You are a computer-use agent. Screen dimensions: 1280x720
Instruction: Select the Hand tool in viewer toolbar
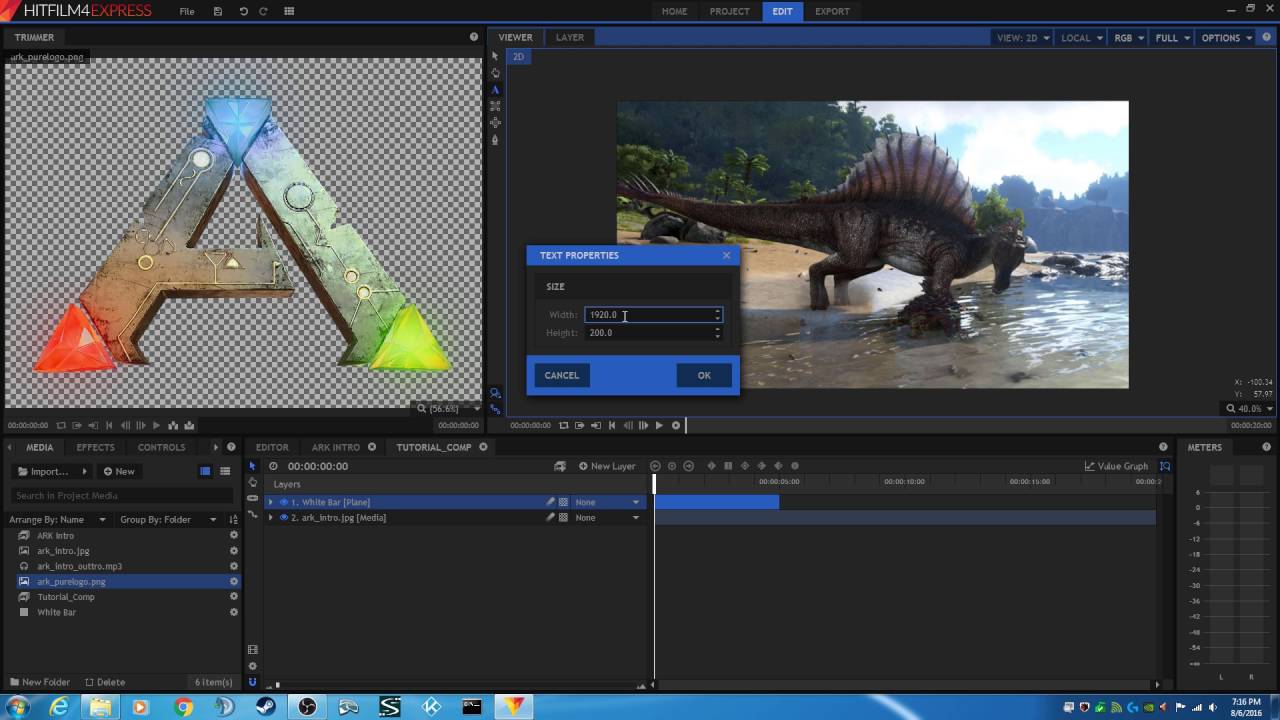coord(495,73)
